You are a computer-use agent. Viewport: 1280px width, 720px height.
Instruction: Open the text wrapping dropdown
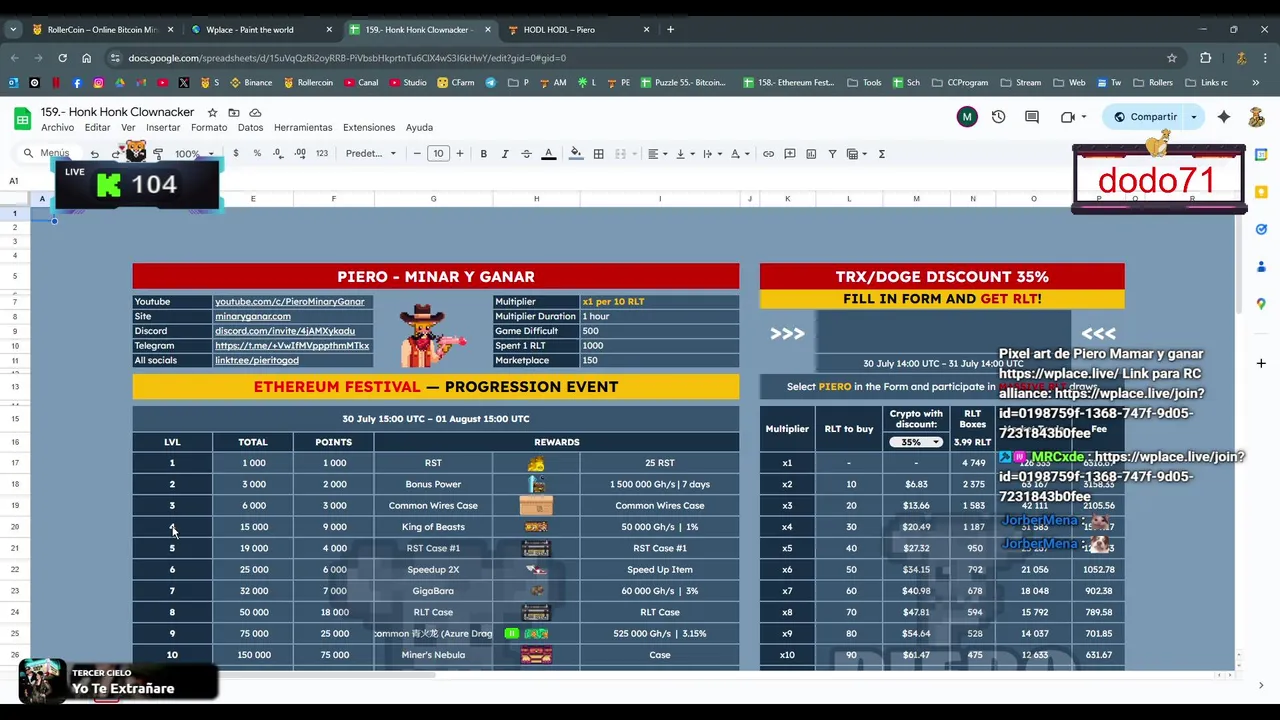coord(711,154)
